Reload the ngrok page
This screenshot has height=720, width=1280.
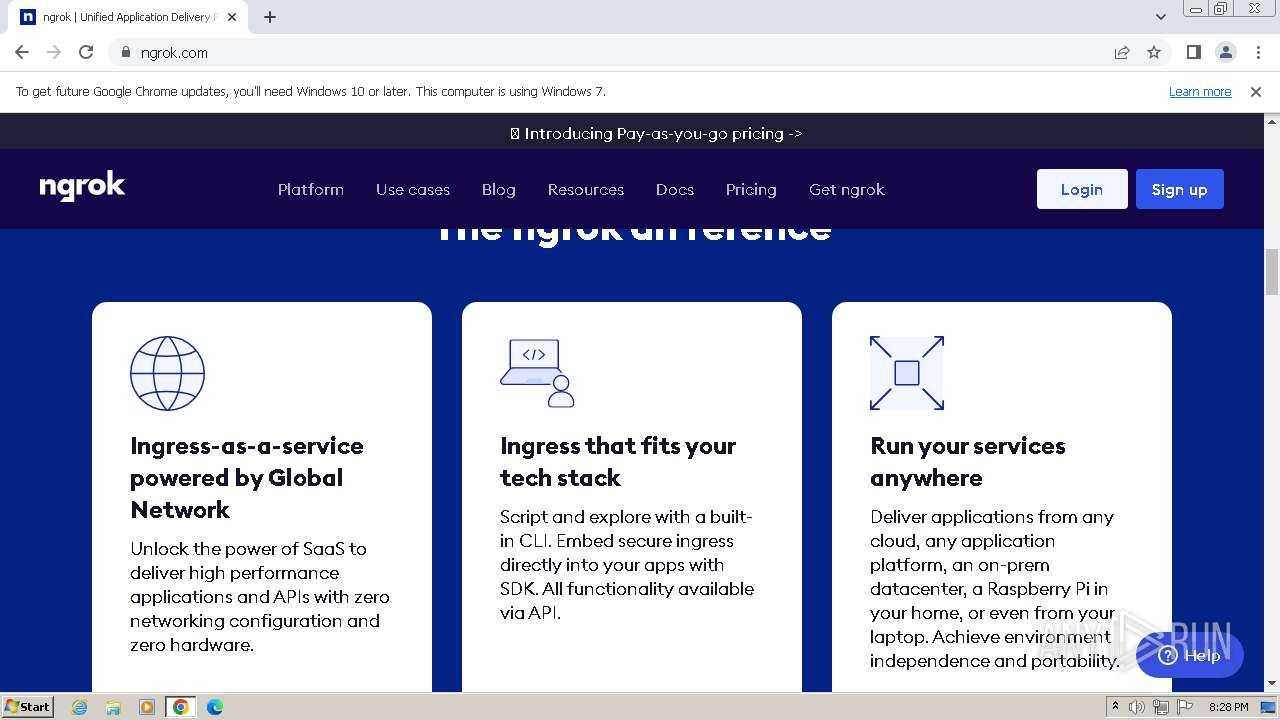pos(86,52)
